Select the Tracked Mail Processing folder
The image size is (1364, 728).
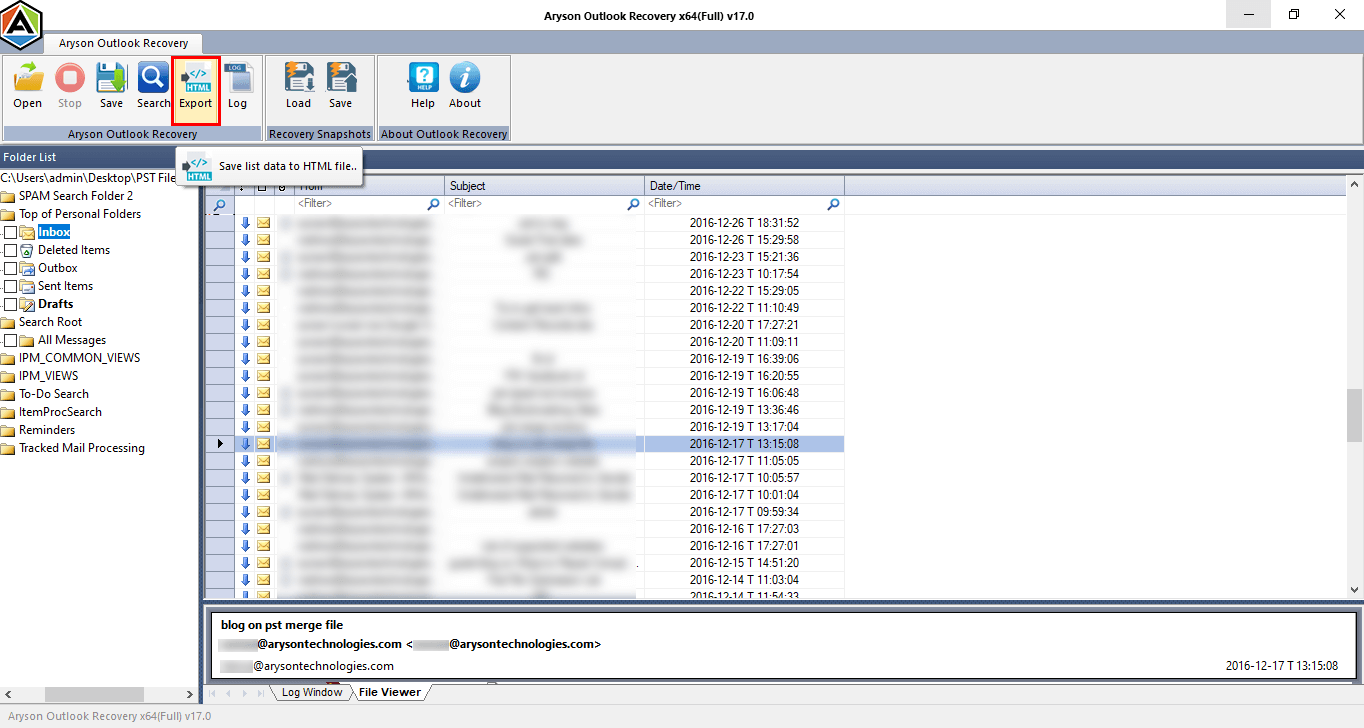pyautogui.click(x=82, y=448)
